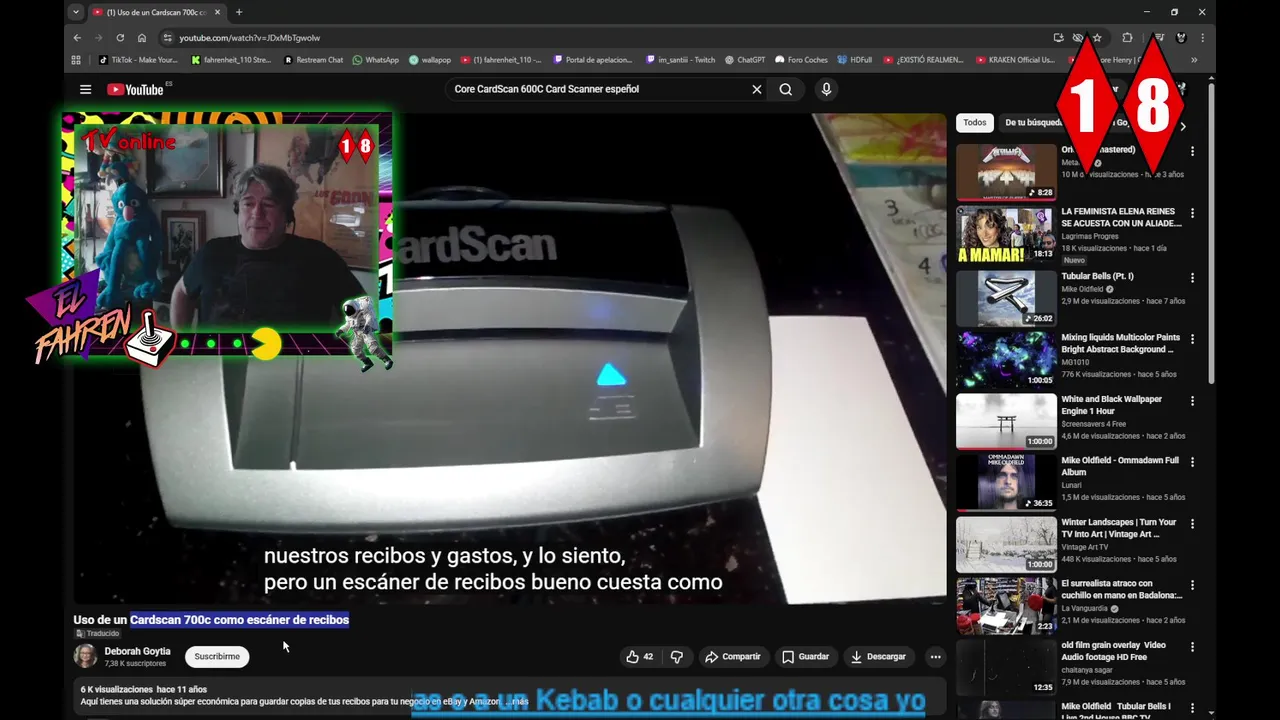Click video title 'Uso de un Cardscan 700c'

(211, 620)
